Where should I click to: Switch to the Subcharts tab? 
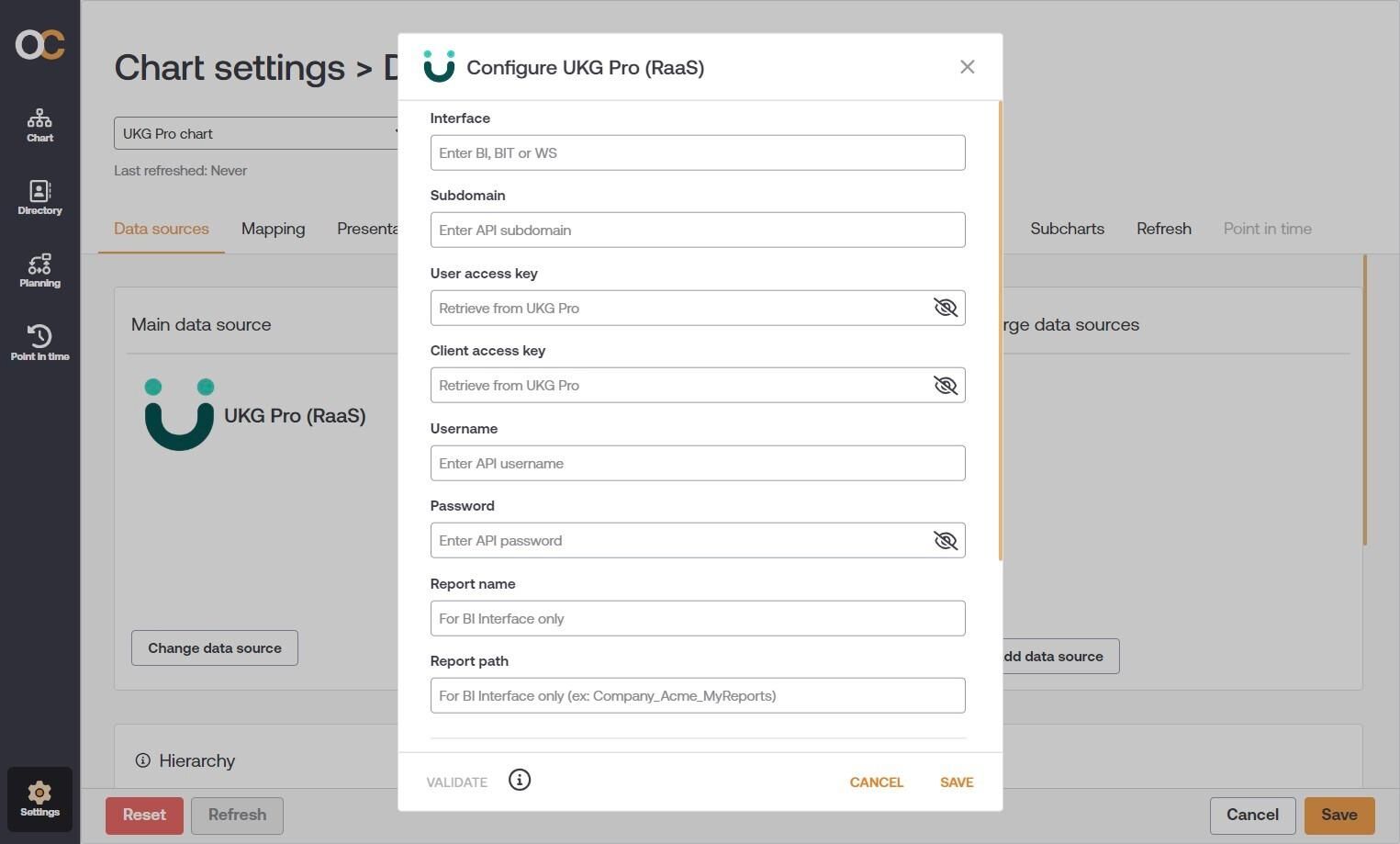[x=1067, y=229]
